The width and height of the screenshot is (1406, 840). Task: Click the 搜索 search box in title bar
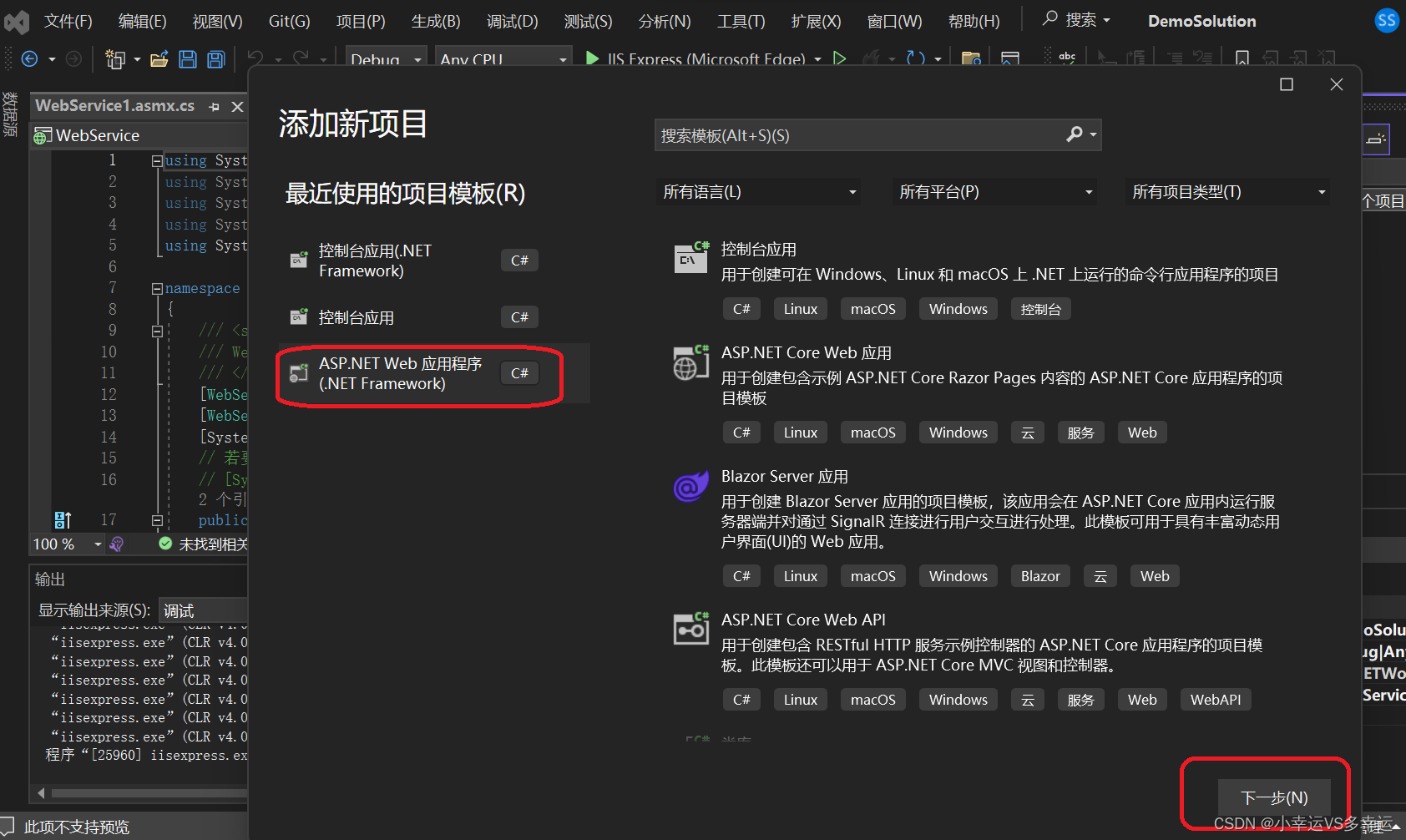pyautogui.click(x=1077, y=20)
